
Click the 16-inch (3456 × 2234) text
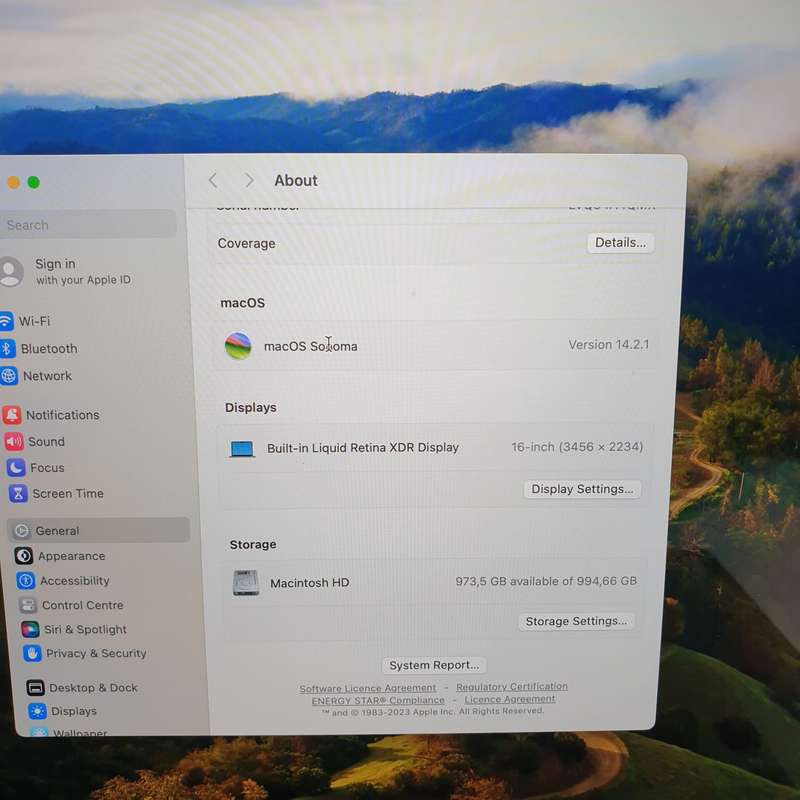coord(577,446)
